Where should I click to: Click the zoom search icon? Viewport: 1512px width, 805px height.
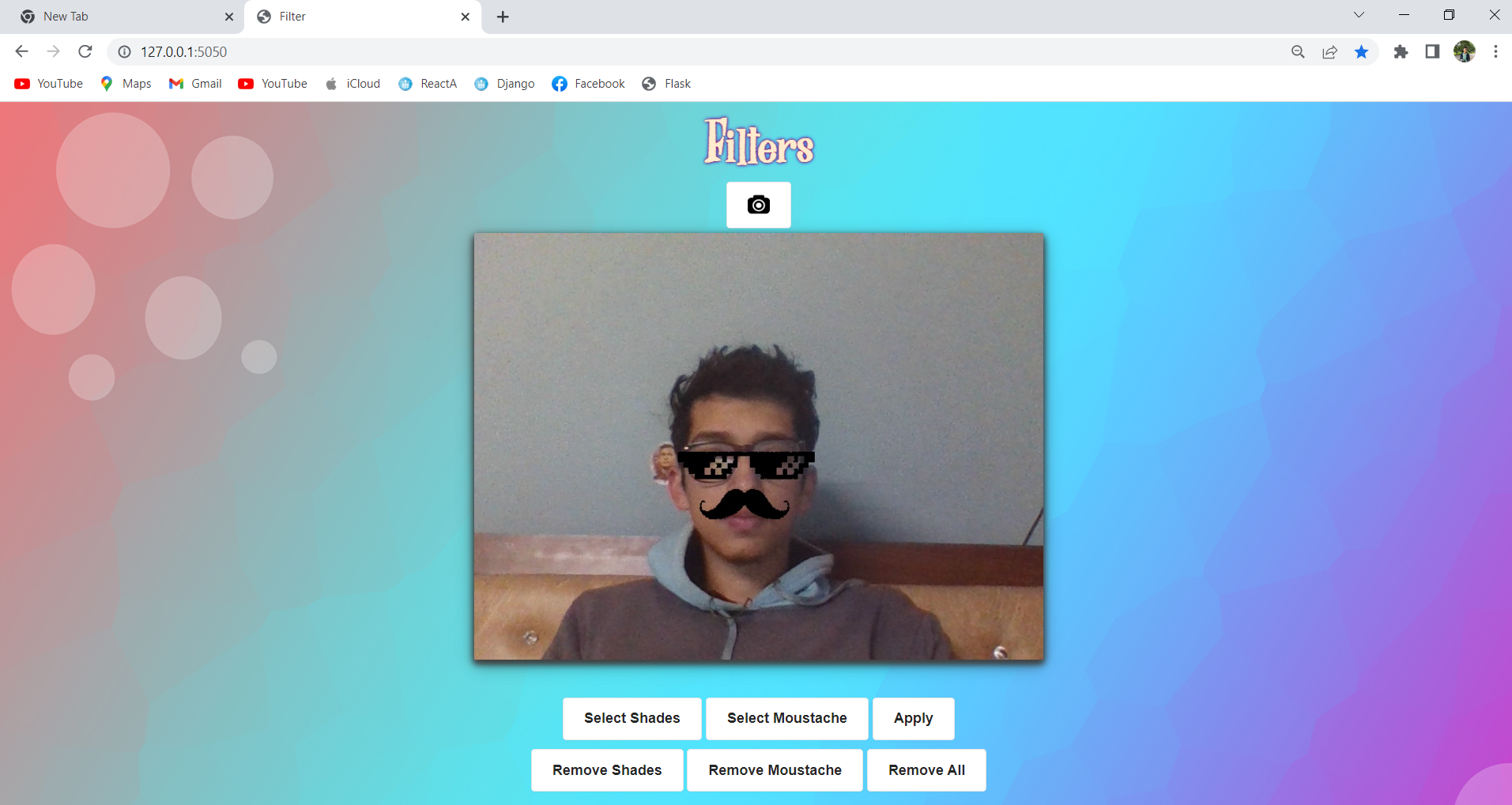(x=1297, y=51)
